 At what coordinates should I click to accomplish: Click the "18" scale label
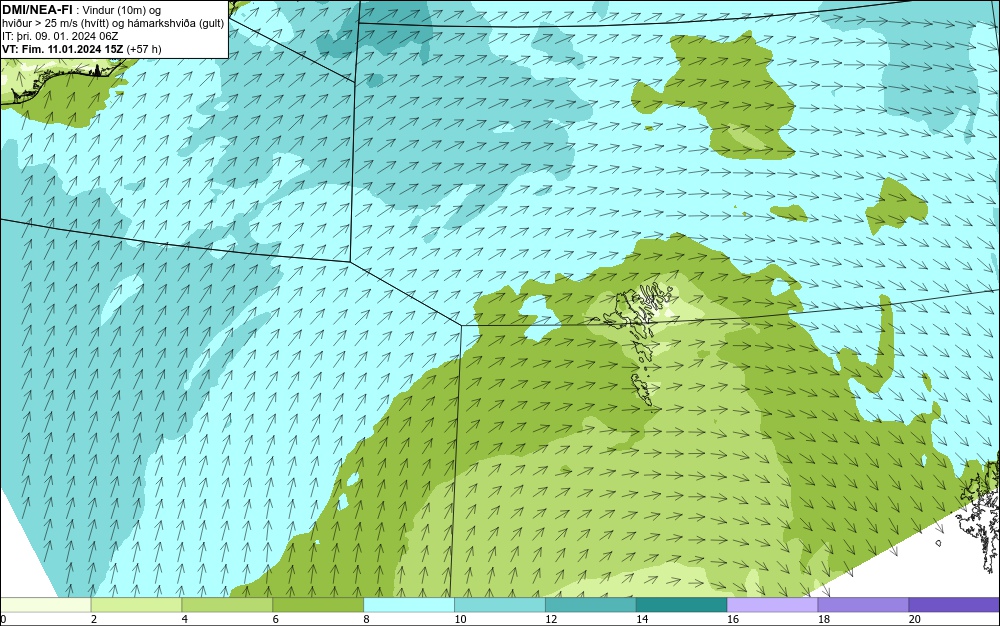click(x=823, y=619)
